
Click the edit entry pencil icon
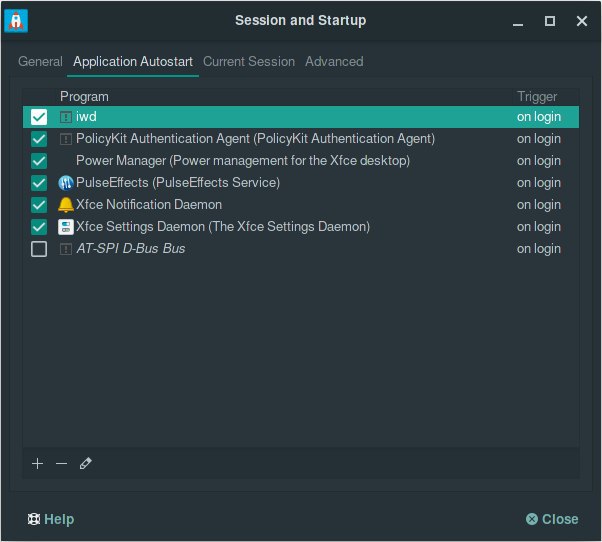click(85, 464)
